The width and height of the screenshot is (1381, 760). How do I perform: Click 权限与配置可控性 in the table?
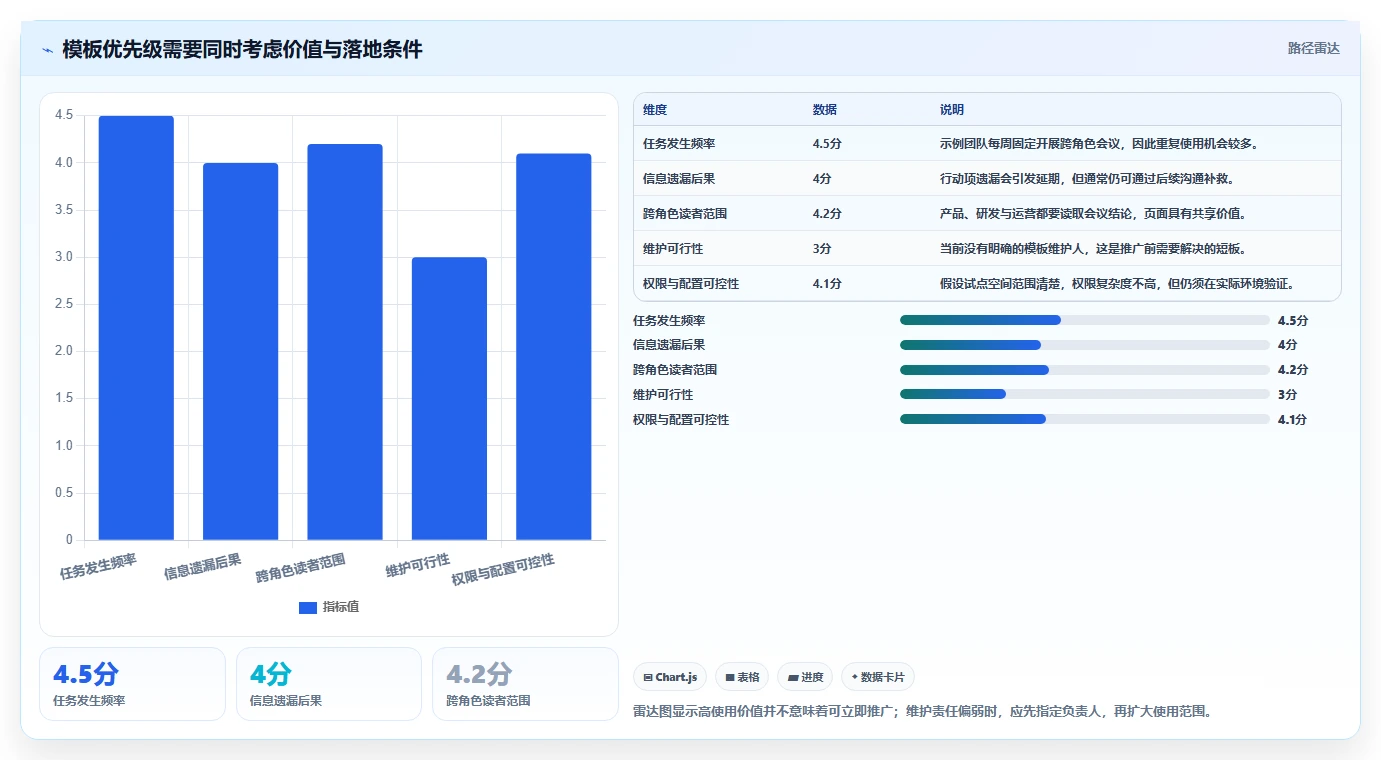click(691, 284)
